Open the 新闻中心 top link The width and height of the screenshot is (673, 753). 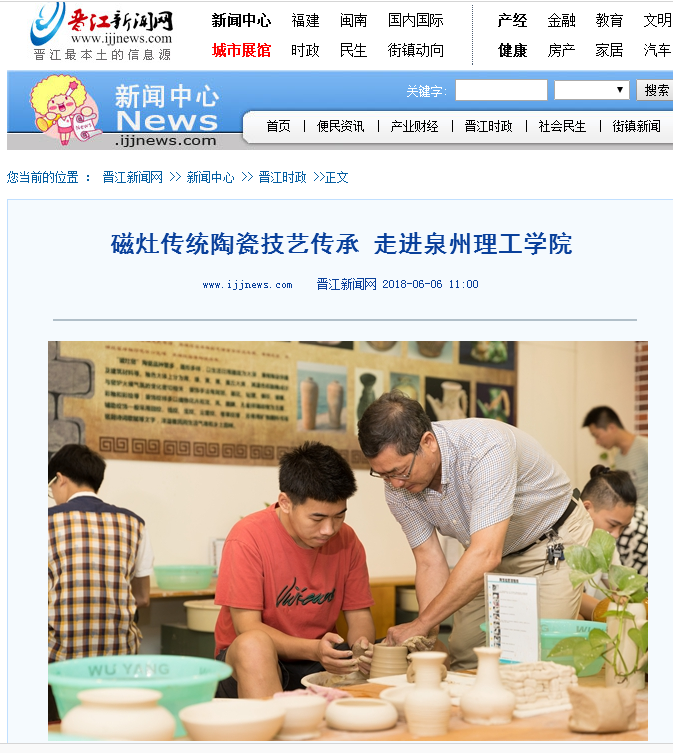242,21
